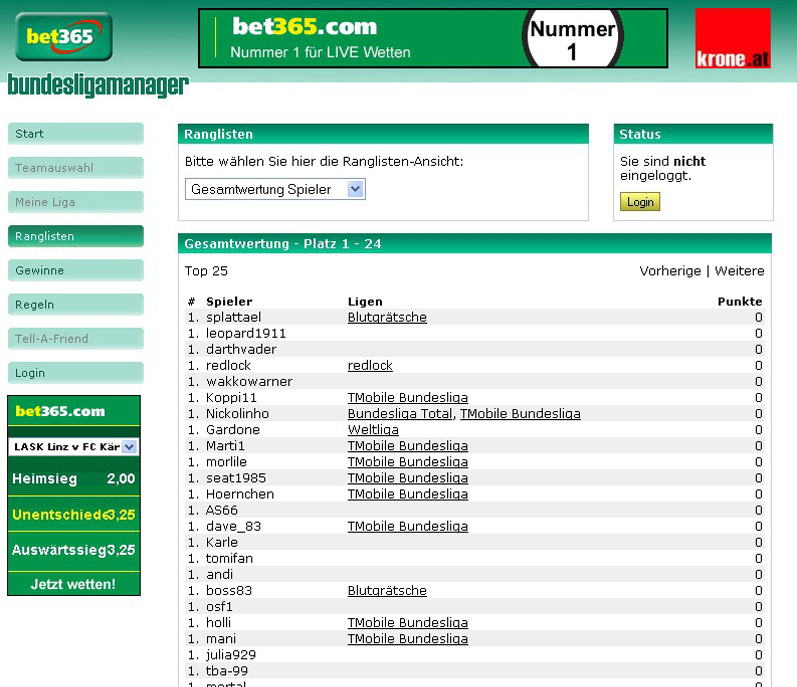The width and height of the screenshot is (797, 687).
Task: Open TMobile Bundesliga link next to Bundesliga Total
Action: click(x=520, y=414)
